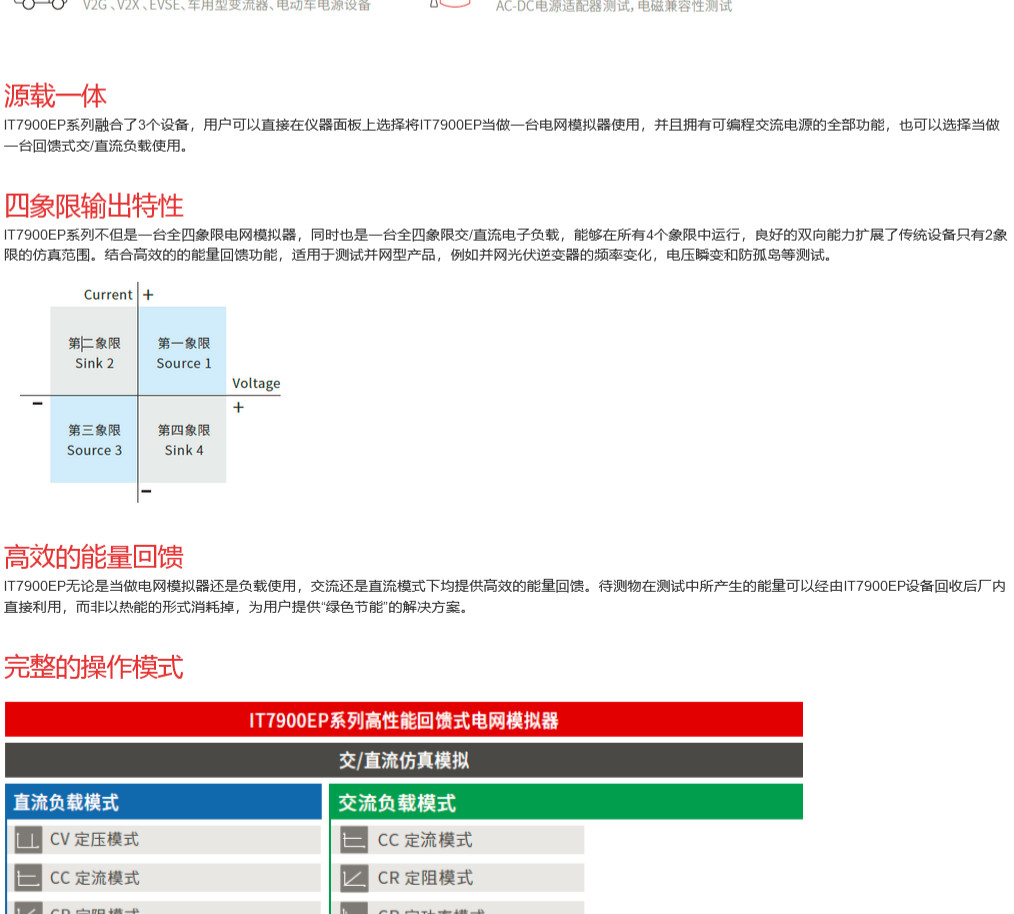Screen dimensions: 1014x914
Task: Click the CV 定压模式 icon under DC load
Action: 28,840
